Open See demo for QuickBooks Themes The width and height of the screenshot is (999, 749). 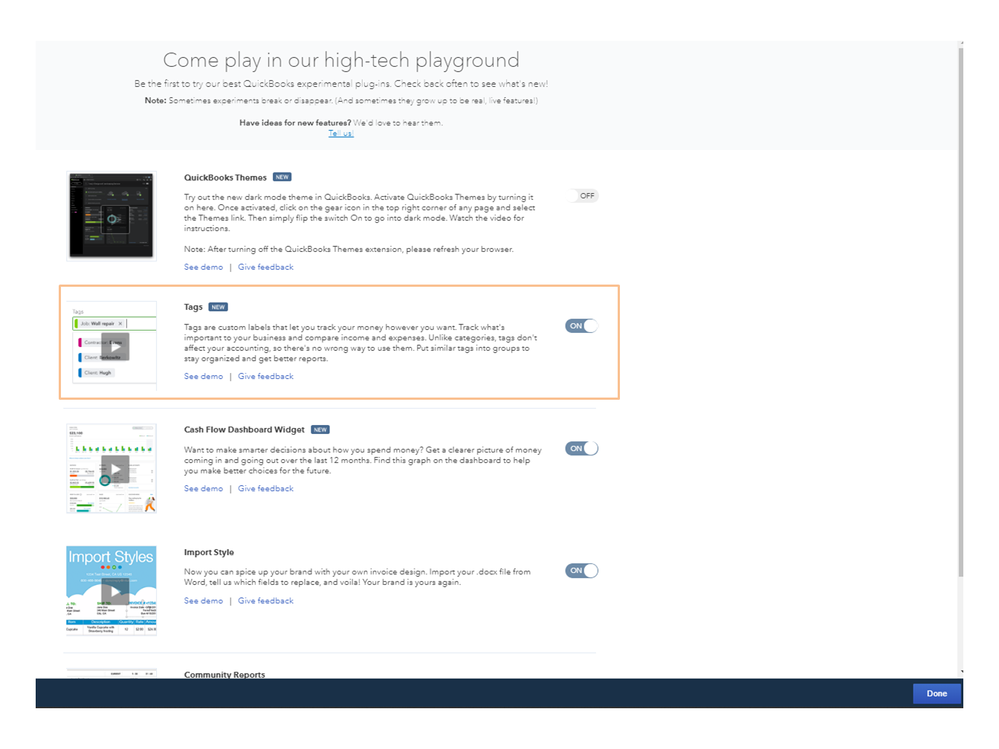[x=203, y=268]
